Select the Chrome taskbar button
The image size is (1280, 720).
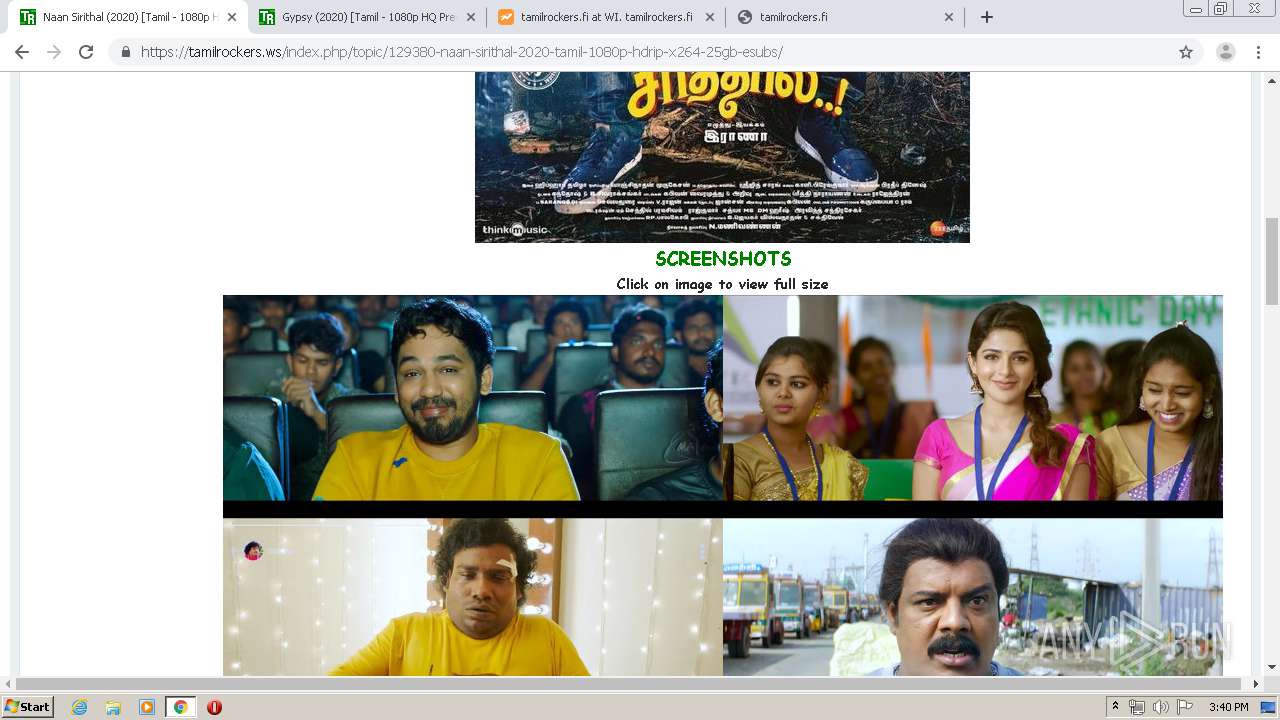pos(180,707)
